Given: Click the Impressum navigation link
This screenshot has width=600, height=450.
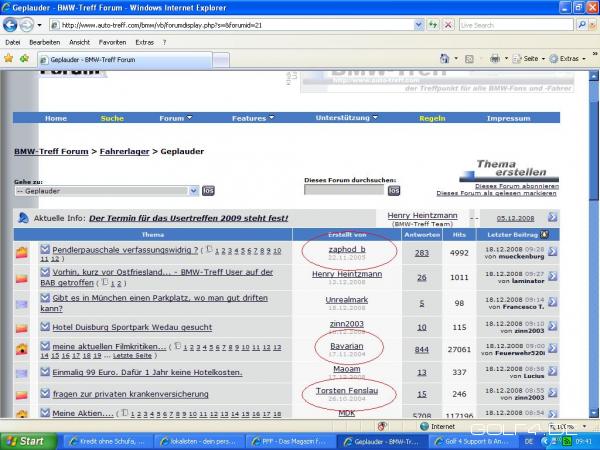Looking at the screenshot, I should 509,118.
